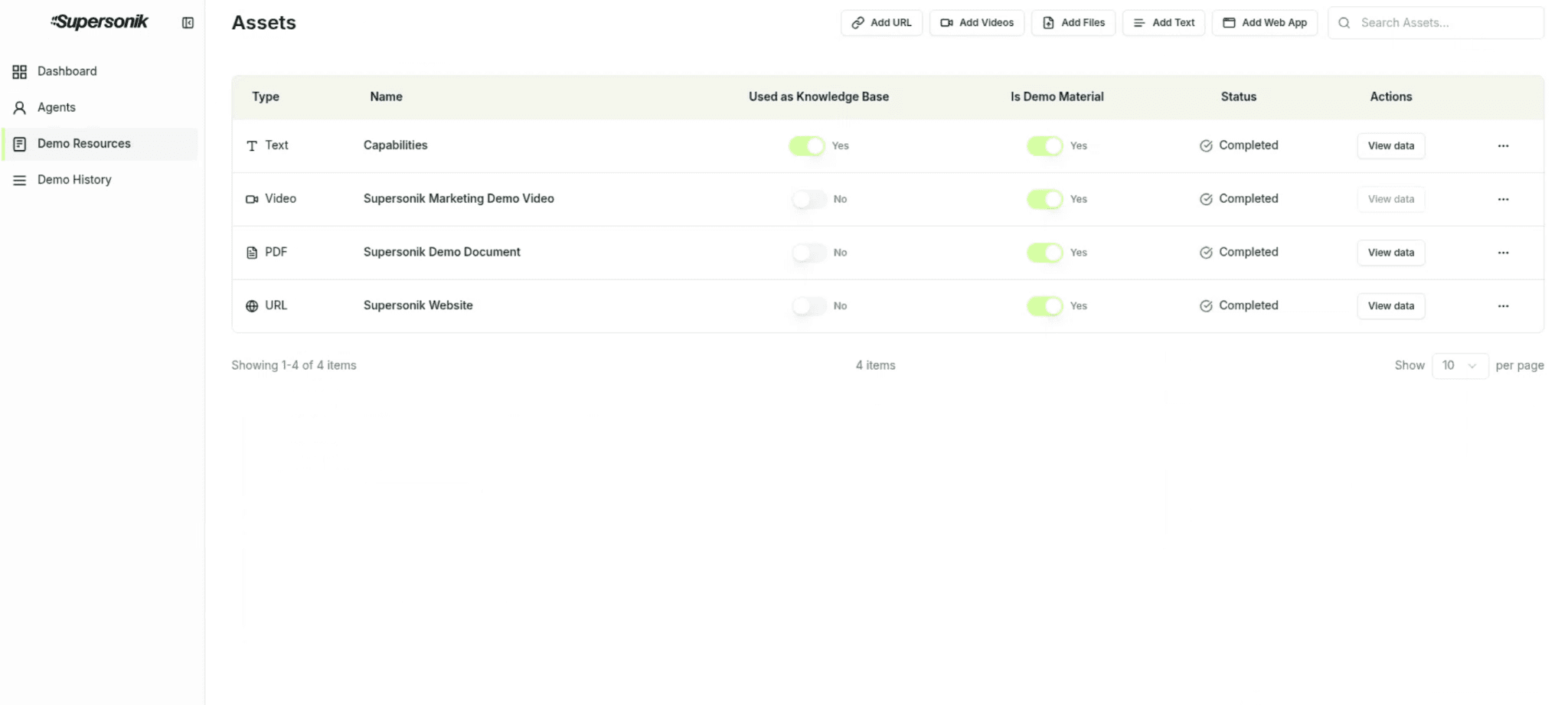
Task: Click the PDF type file icon
Action: 252,253
